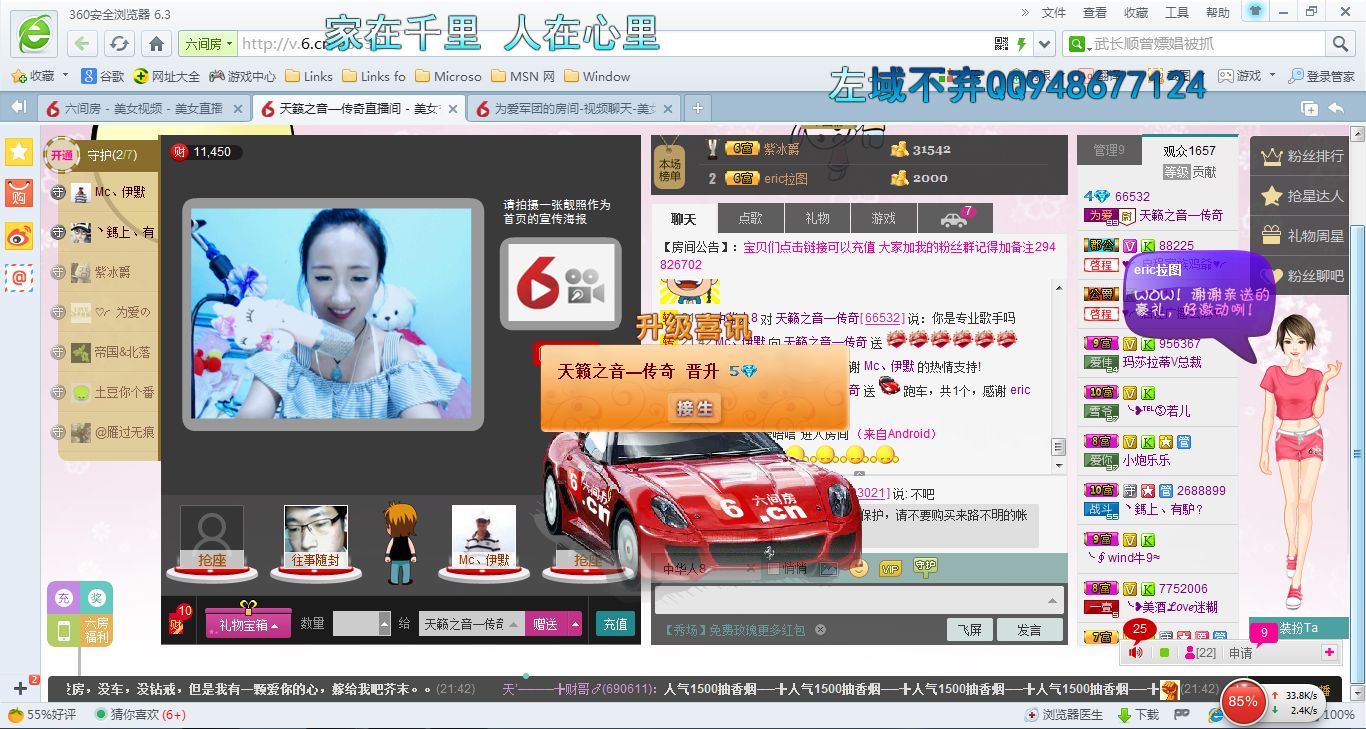Expand the arrow in the chat message box
The width and height of the screenshot is (1366, 729).
[1052, 600]
